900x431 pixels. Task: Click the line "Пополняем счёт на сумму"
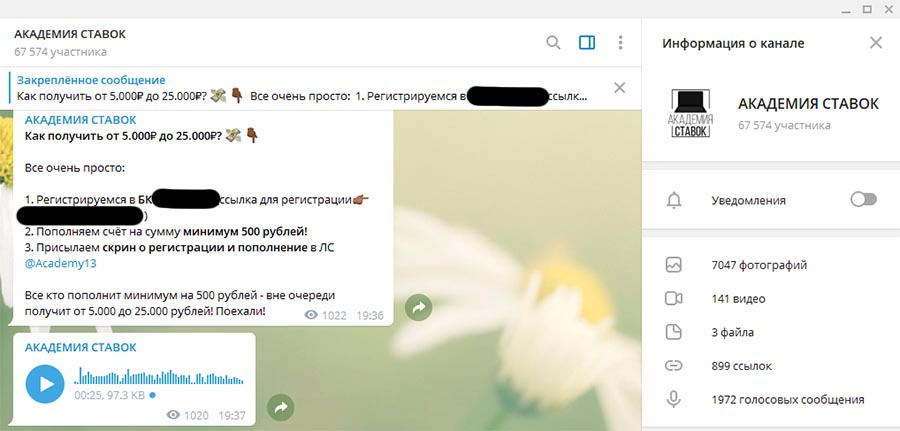click(x=166, y=231)
